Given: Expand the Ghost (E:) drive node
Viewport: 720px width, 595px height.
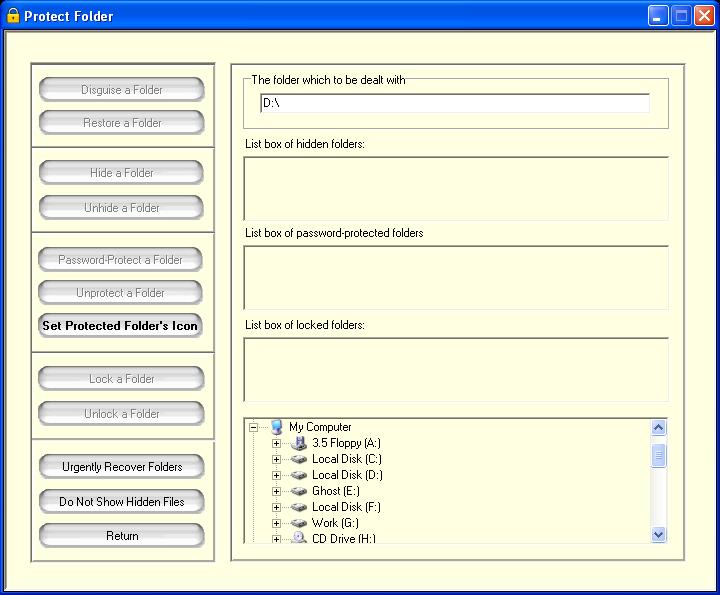Looking at the screenshot, I should coord(276,492).
